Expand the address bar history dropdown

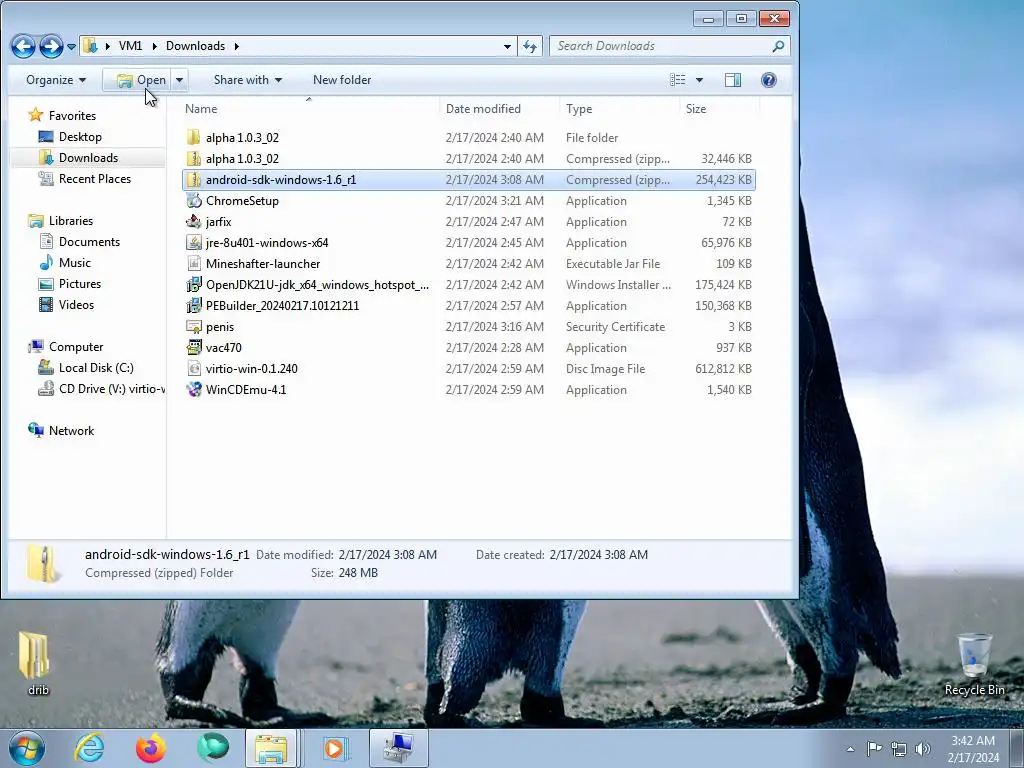pyautogui.click(x=507, y=46)
